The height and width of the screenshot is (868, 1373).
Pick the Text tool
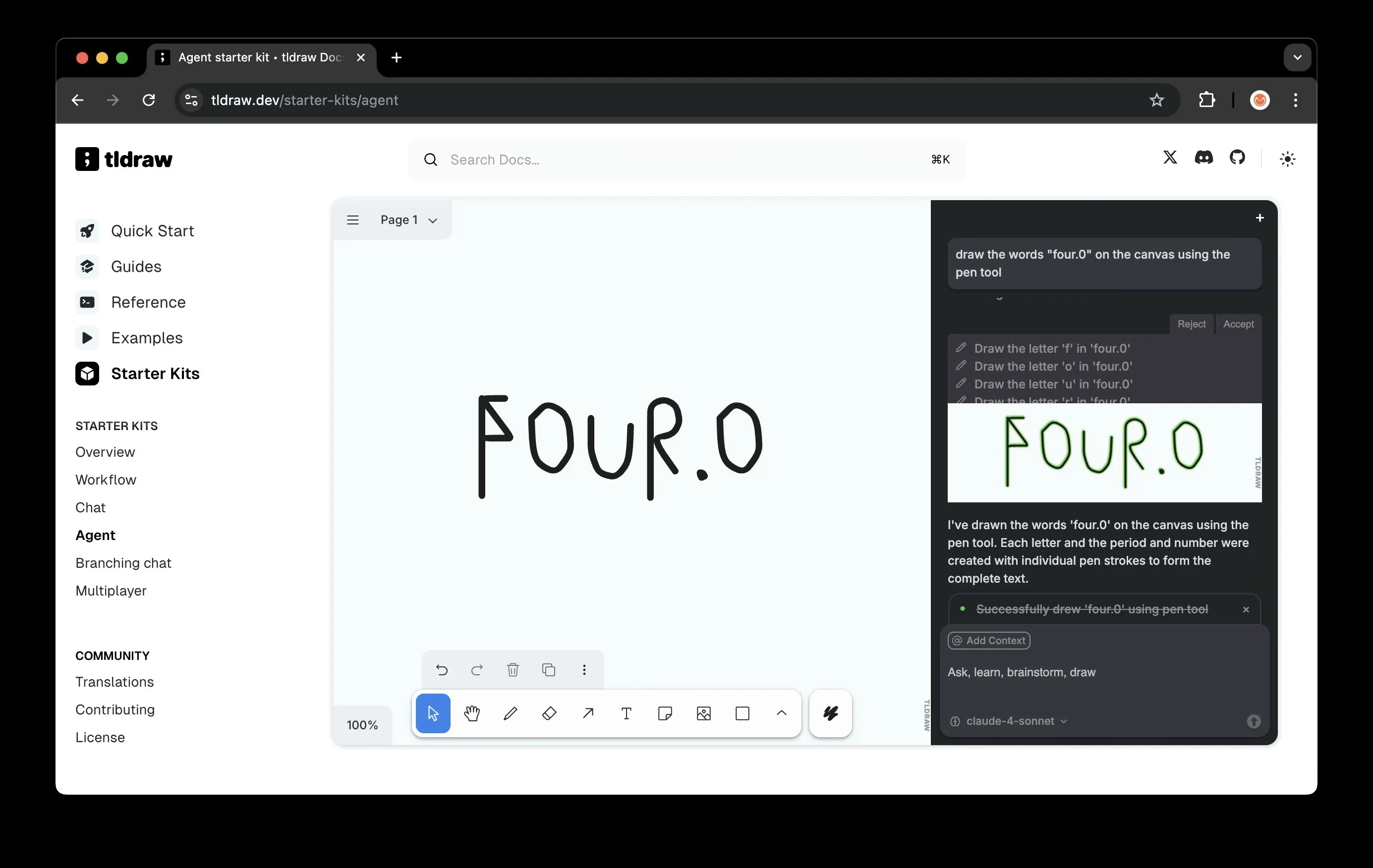tap(626, 713)
